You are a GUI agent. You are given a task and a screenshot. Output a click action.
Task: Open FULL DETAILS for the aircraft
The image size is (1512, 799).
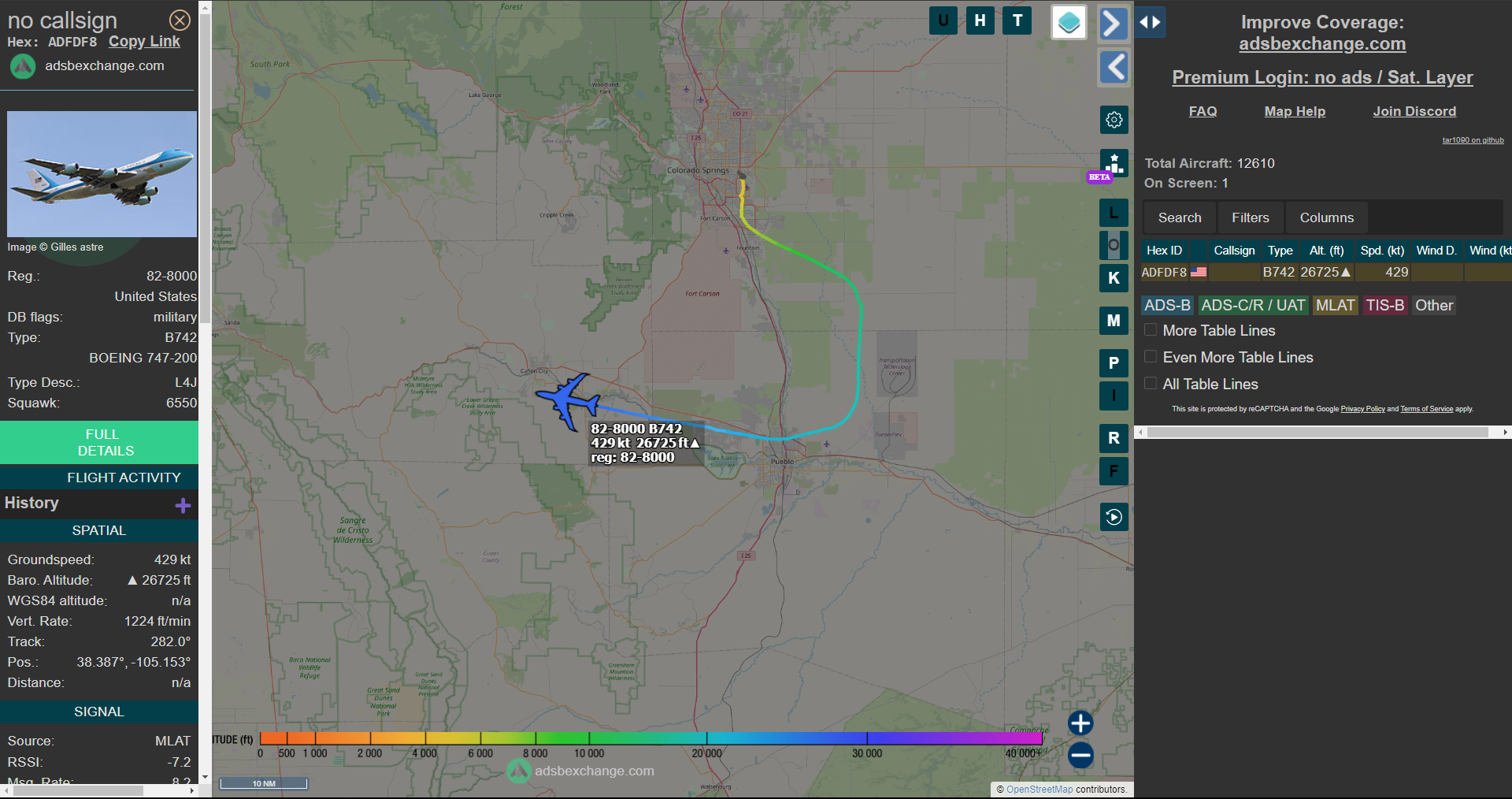pyautogui.click(x=99, y=442)
